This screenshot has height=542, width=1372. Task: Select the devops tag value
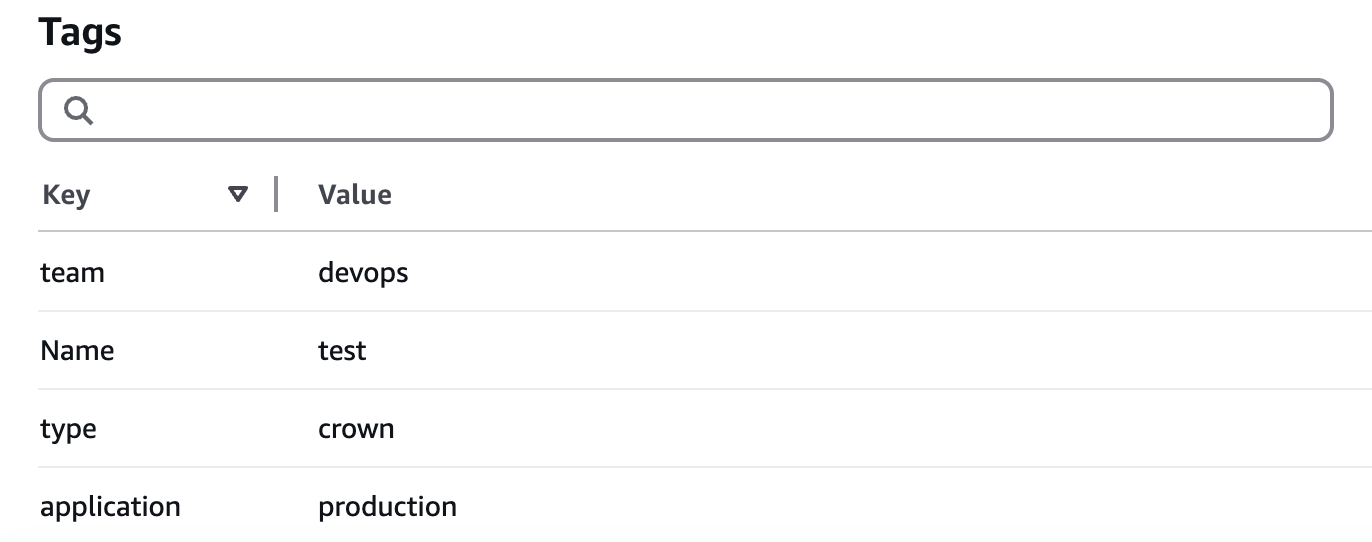363,272
